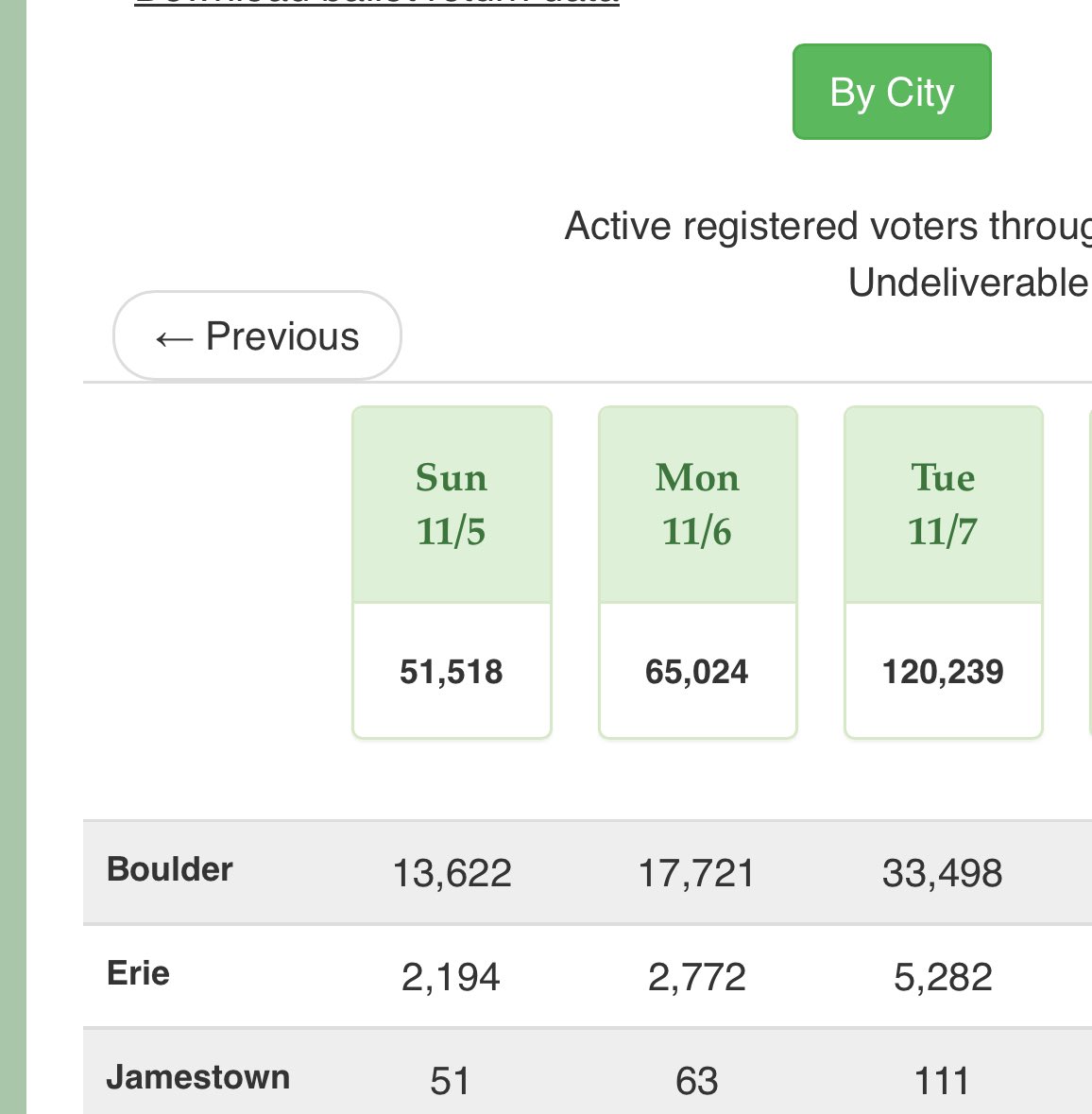Image resolution: width=1092 pixels, height=1114 pixels.
Task: Click Boulder's 13,622 value
Action: point(452,873)
